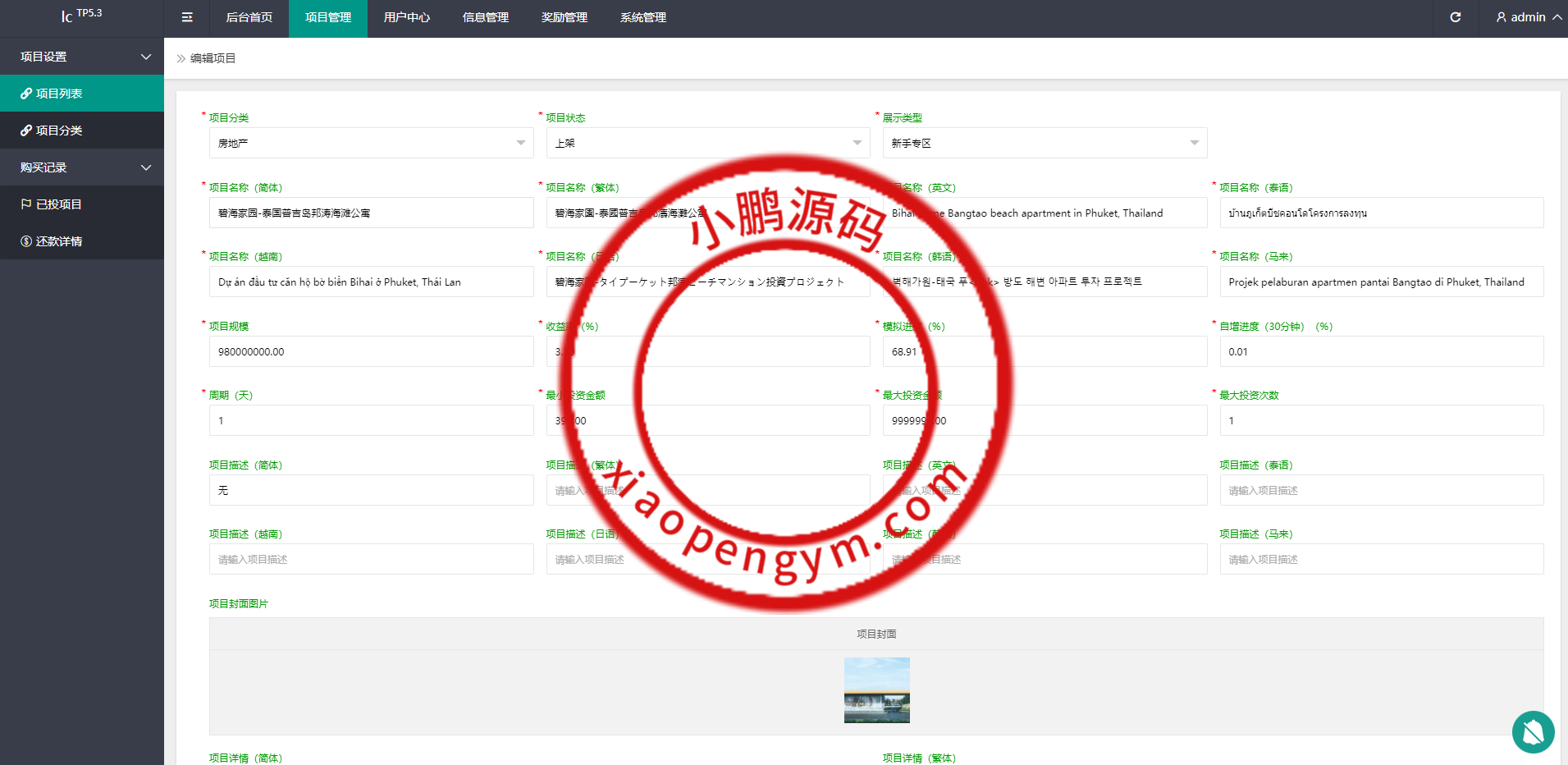
Task: Click the refresh icon in top bar
Action: point(1455,17)
